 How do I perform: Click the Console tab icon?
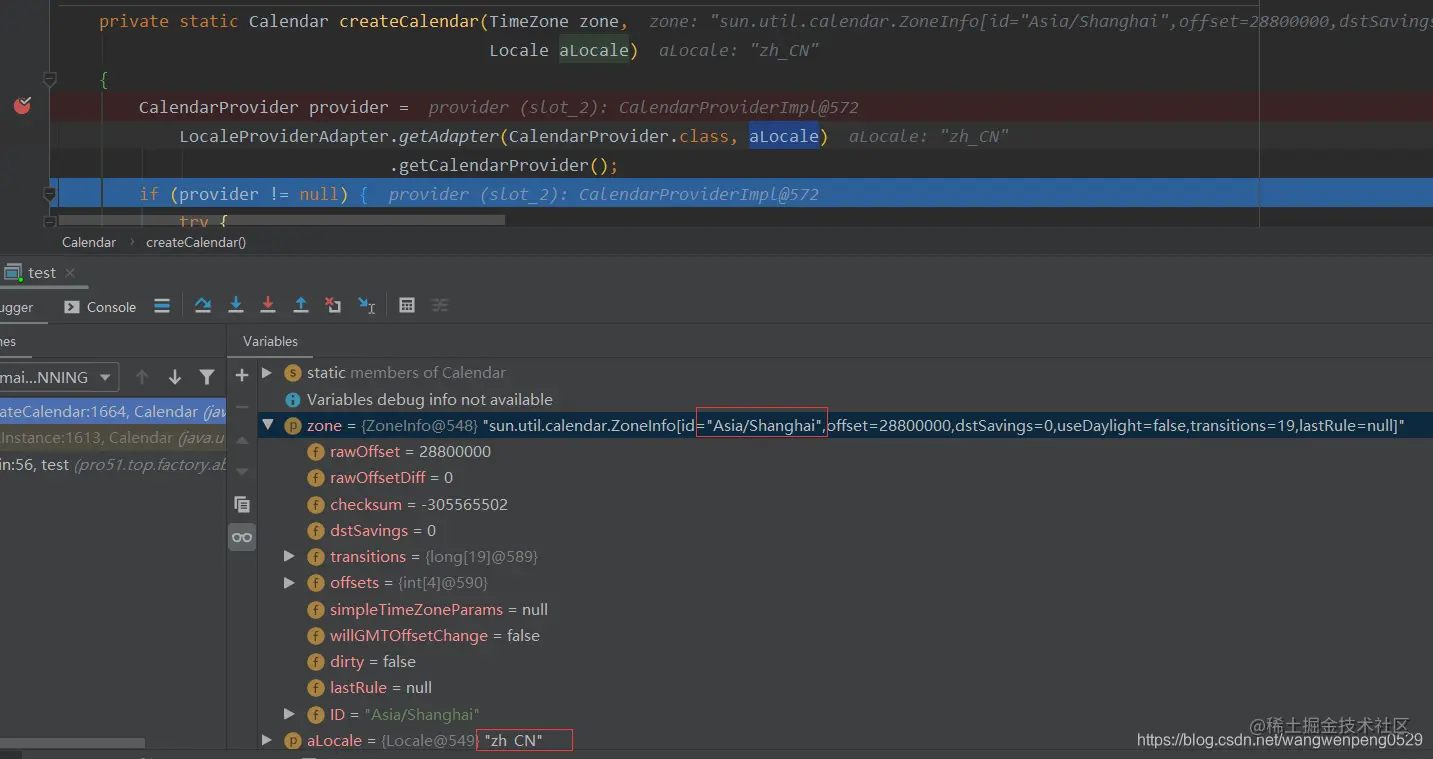tap(72, 307)
